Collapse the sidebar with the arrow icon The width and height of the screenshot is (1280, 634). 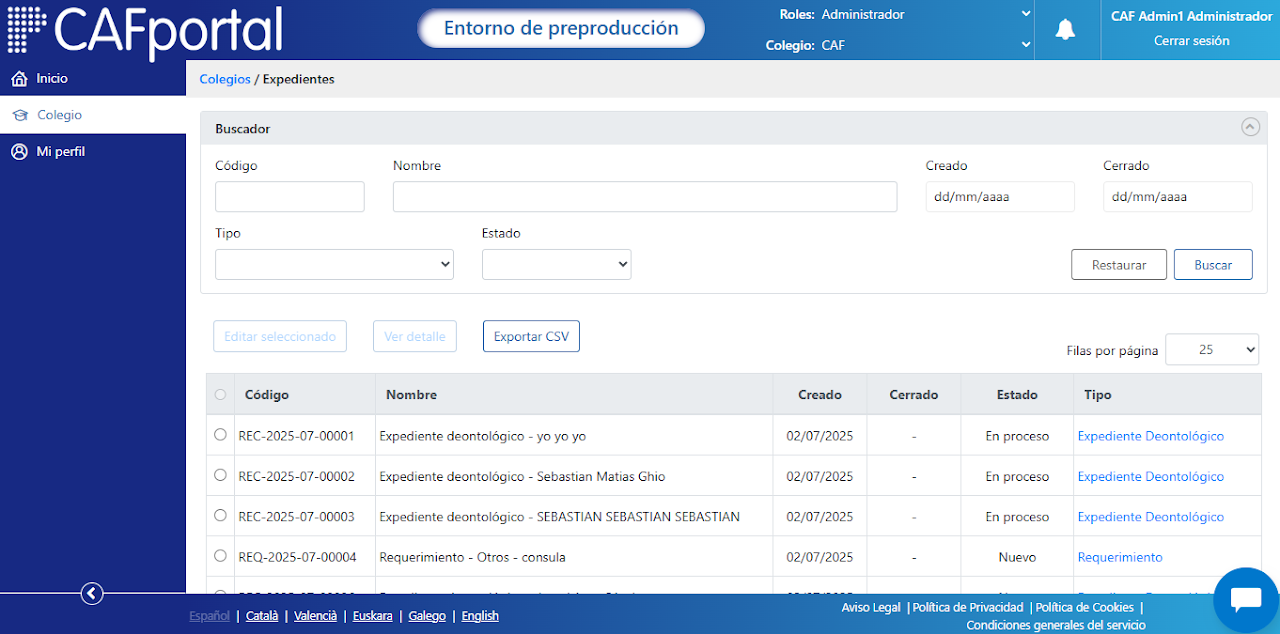(92, 594)
